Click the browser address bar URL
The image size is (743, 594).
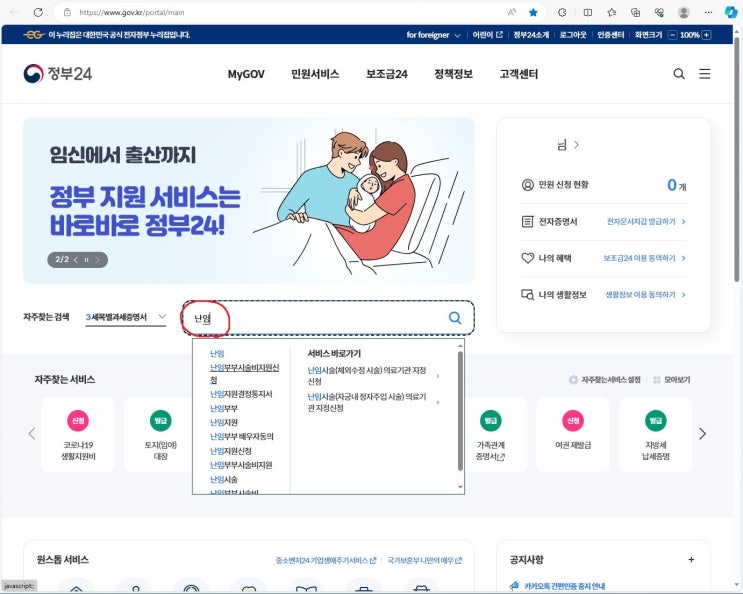[x=132, y=12]
